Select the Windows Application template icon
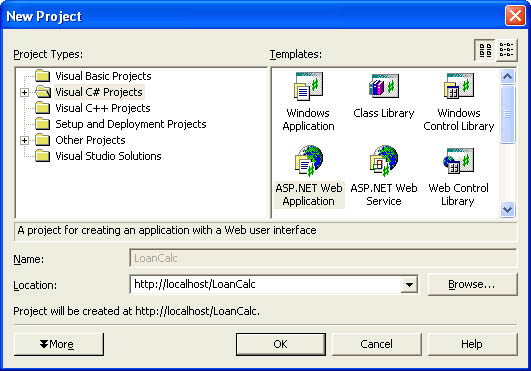 click(308, 86)
